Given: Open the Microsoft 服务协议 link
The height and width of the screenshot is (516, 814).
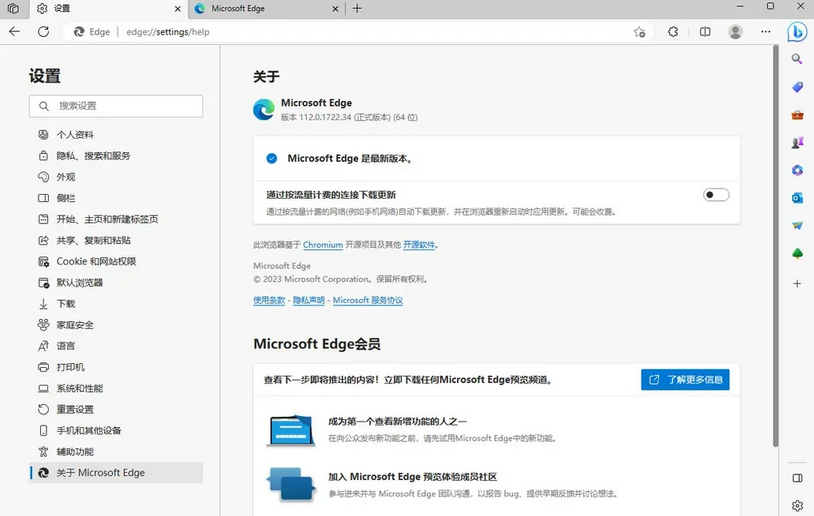Looking at the screenshot, I should (x=368, y=300).
